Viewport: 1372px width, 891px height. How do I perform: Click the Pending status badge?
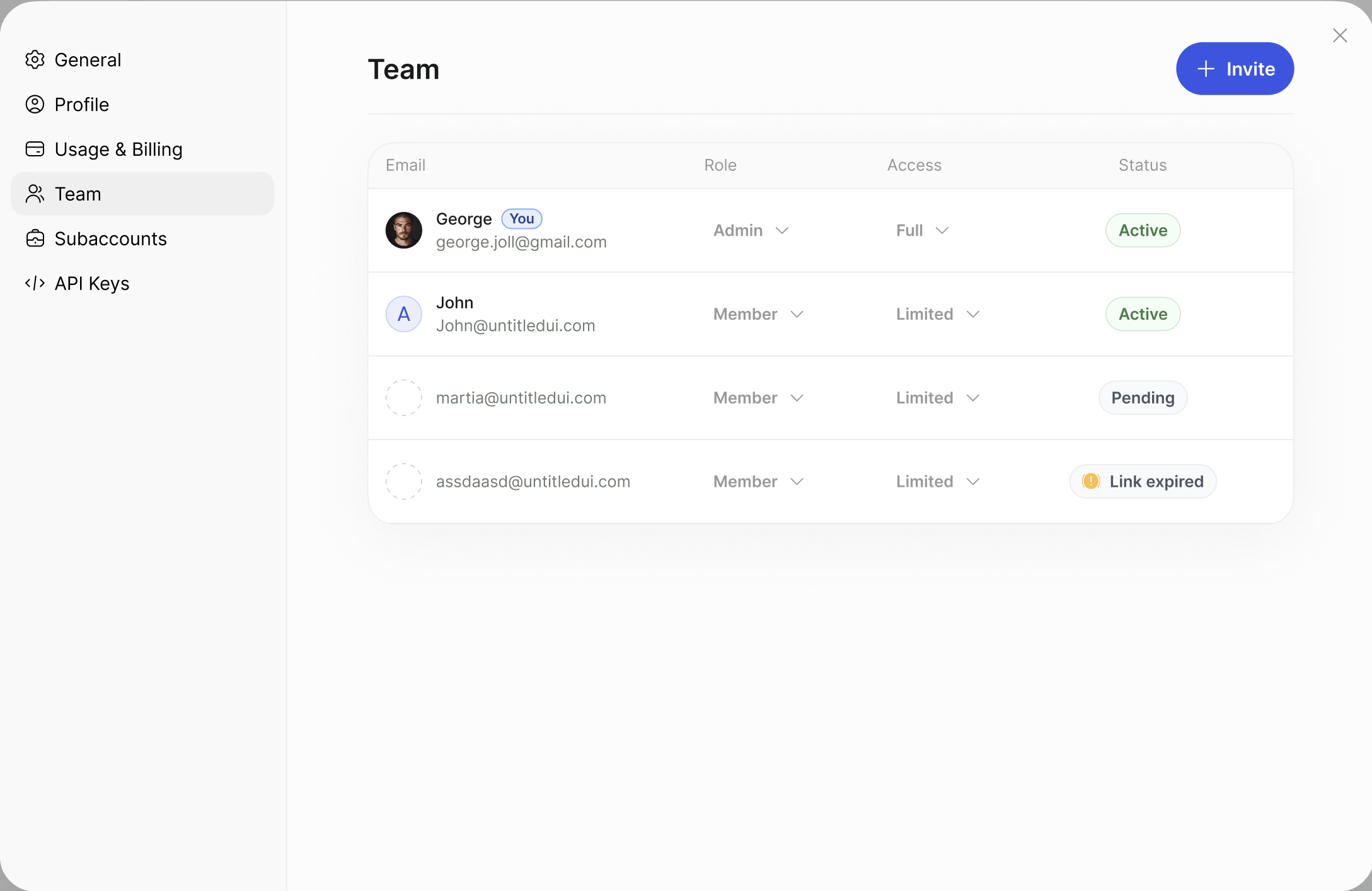(1143, 399)
